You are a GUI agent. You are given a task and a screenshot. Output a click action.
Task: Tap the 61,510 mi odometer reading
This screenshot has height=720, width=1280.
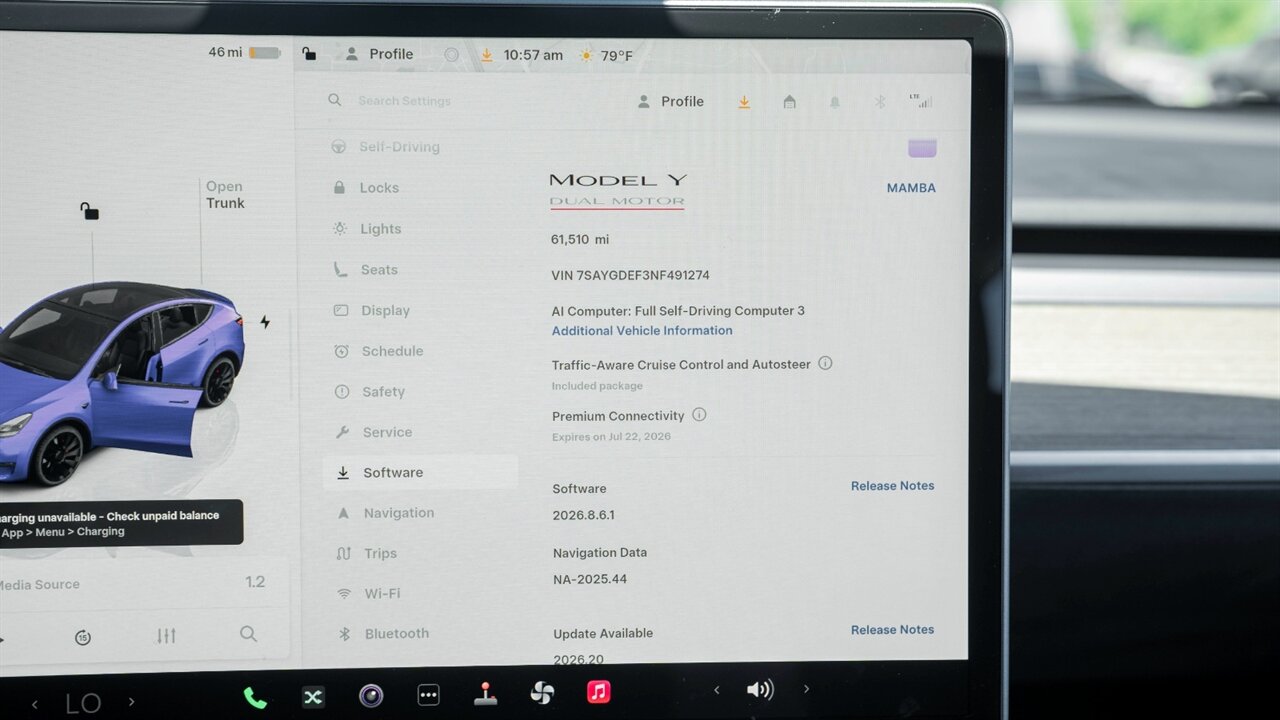coord(580,240)
